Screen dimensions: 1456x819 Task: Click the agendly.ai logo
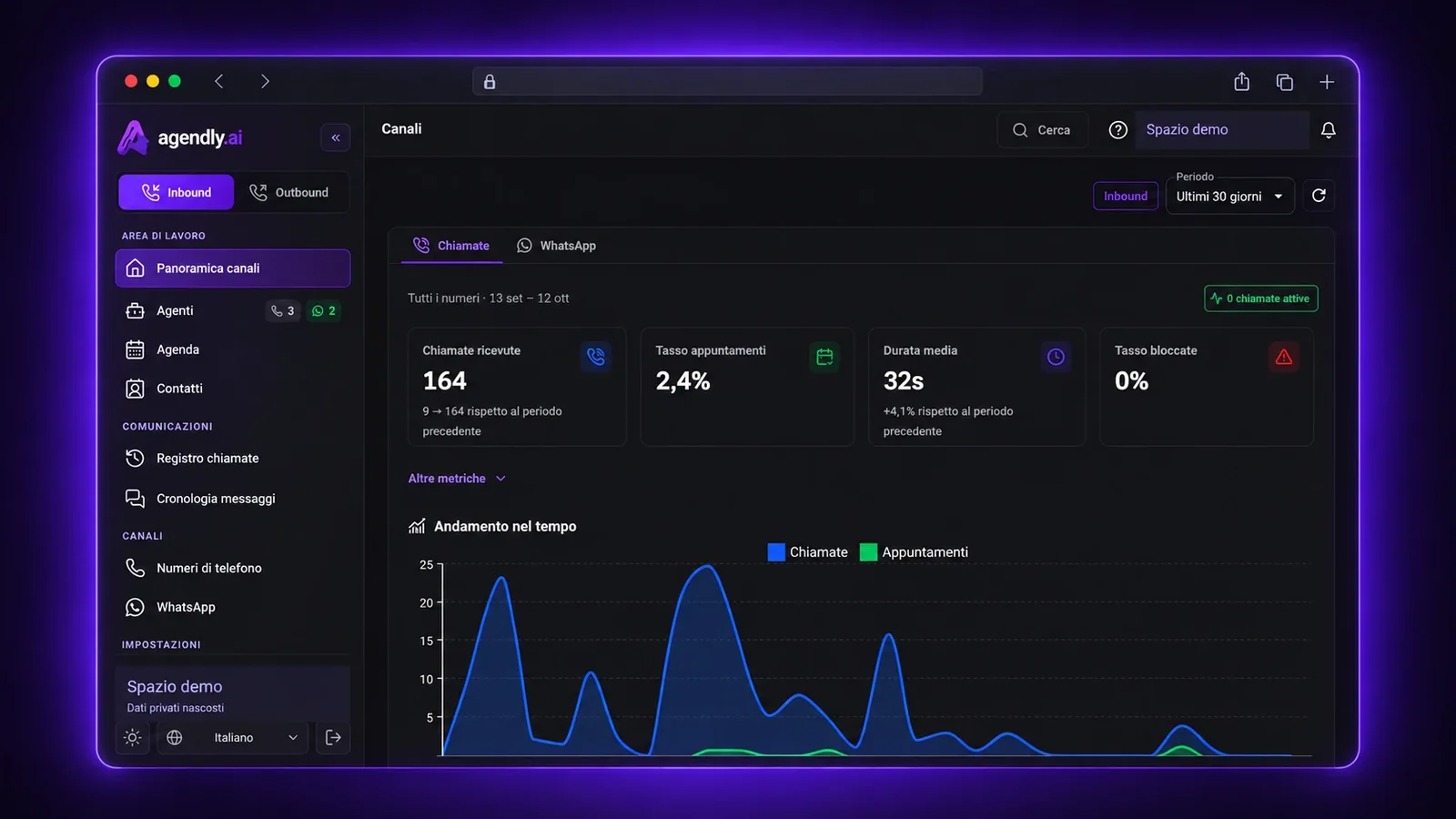click(x=179, y=137)
